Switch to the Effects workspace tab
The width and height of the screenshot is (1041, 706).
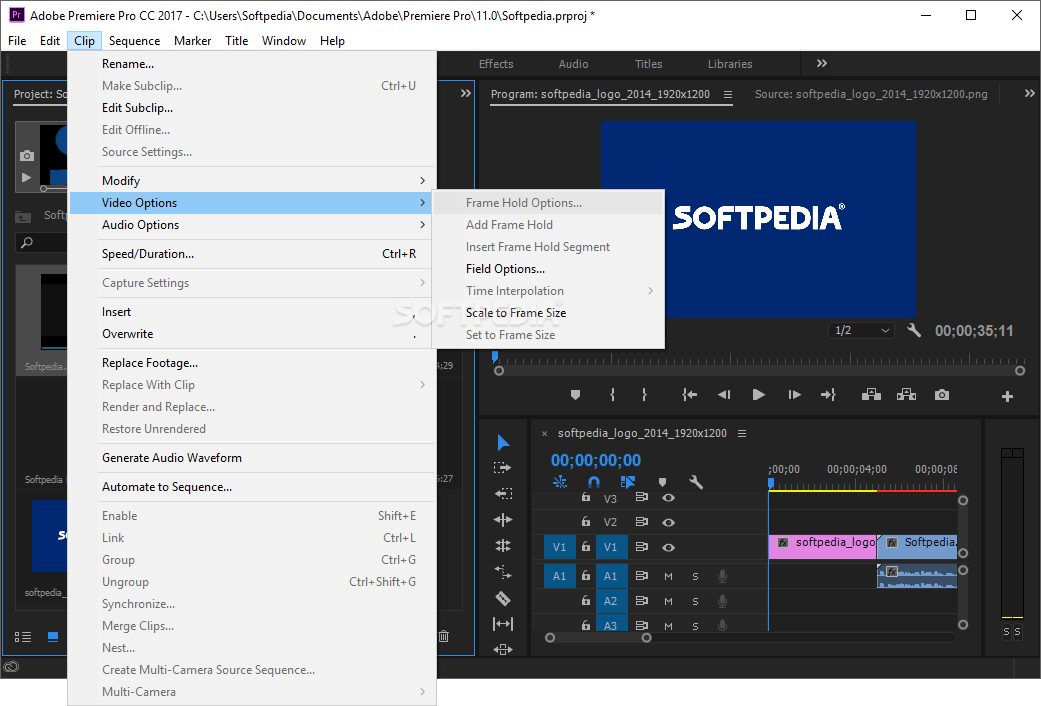496,64
